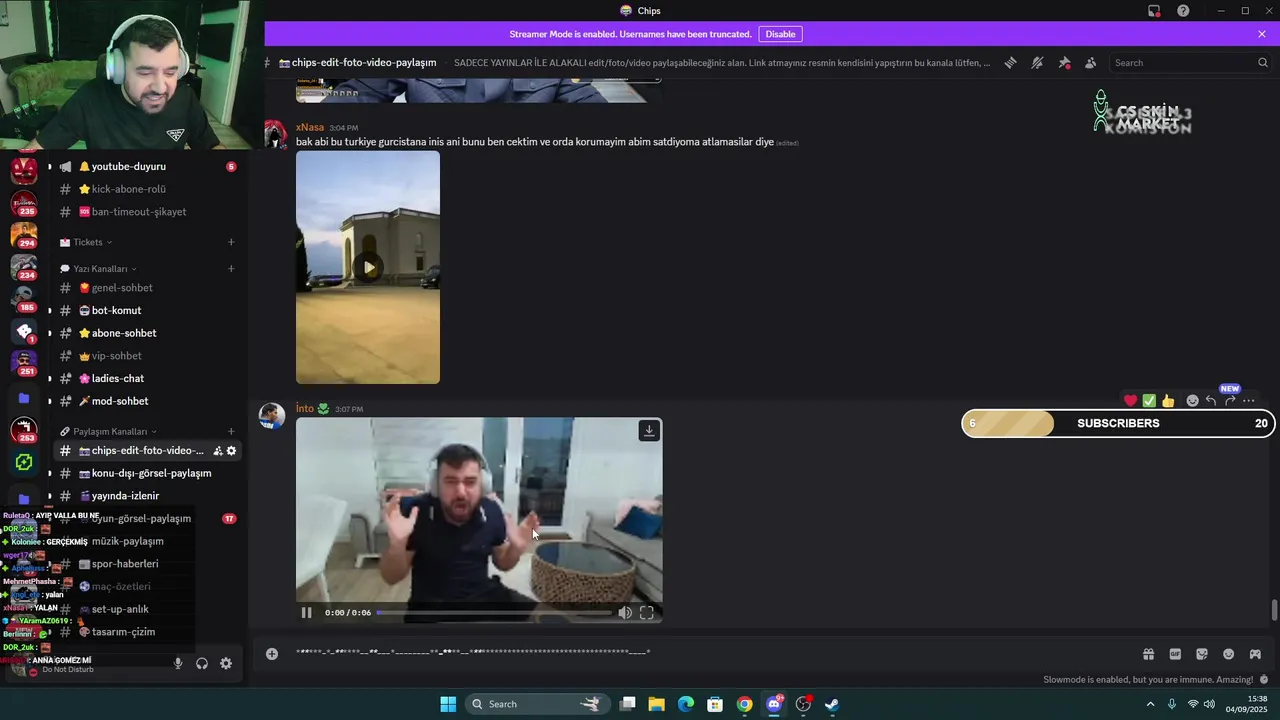Open the More options on message
This screenshot has width=1280, height=720.
[x=1249, y=401]
